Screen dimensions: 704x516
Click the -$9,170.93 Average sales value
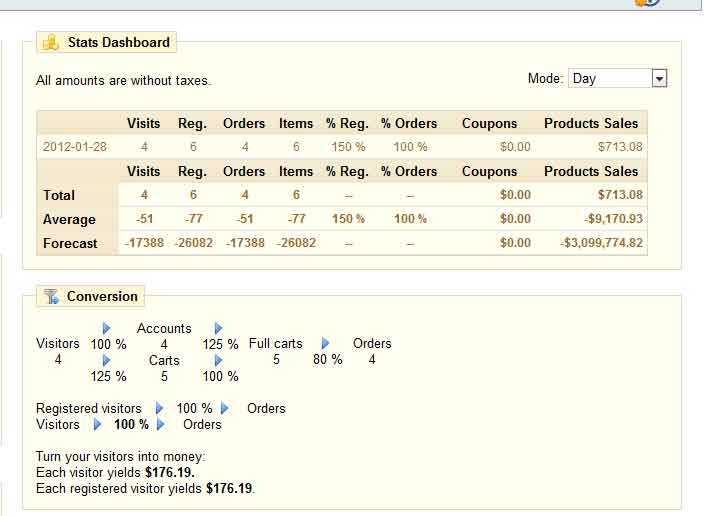tap(613, 219)
